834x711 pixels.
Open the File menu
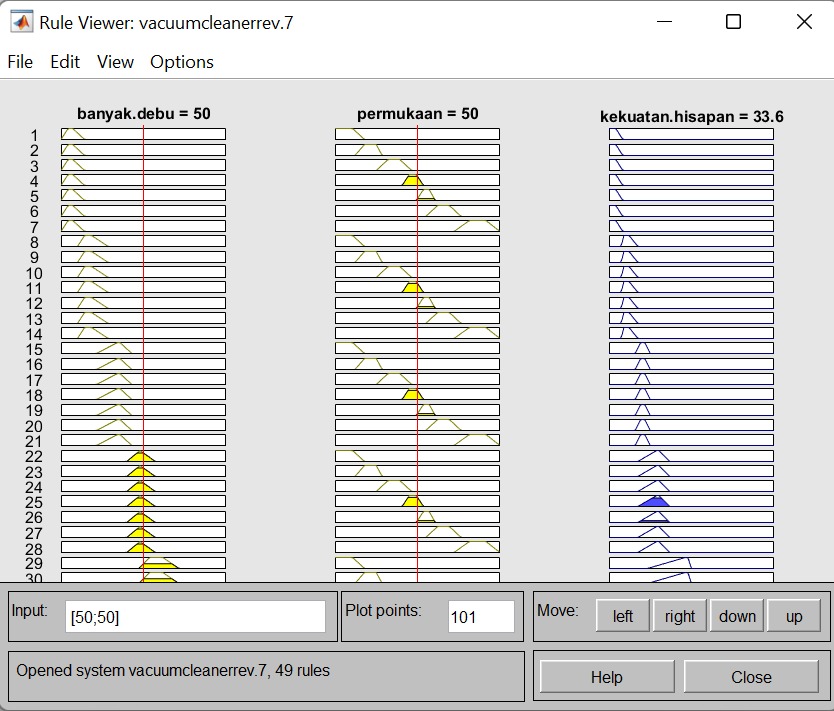pyautogui.click(x=20, y=62)
